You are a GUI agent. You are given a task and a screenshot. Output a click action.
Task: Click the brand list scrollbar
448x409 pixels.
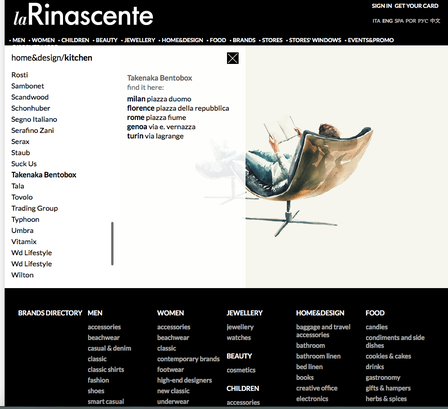[x=112, y=244]
